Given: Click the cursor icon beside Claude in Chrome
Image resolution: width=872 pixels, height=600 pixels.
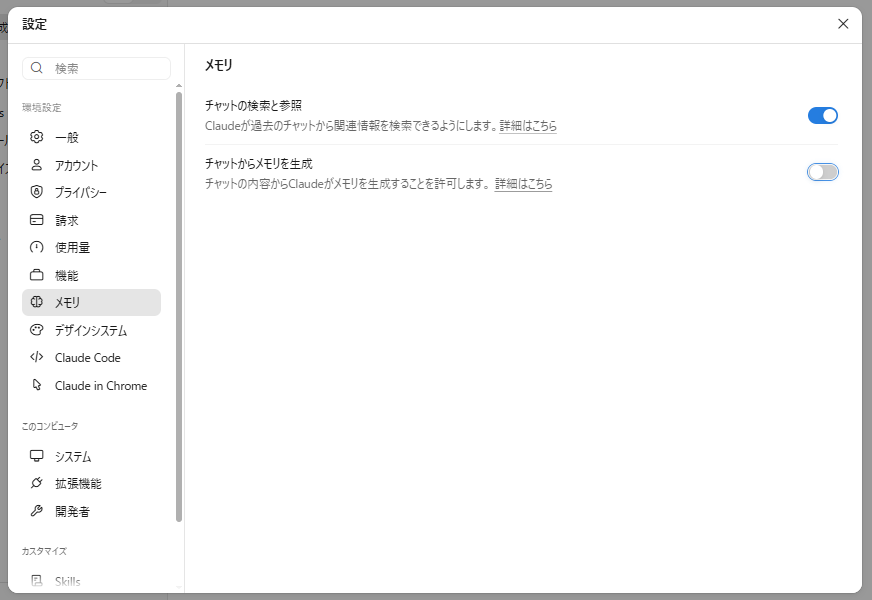Looking at the screenshot, I should [37, 385].
